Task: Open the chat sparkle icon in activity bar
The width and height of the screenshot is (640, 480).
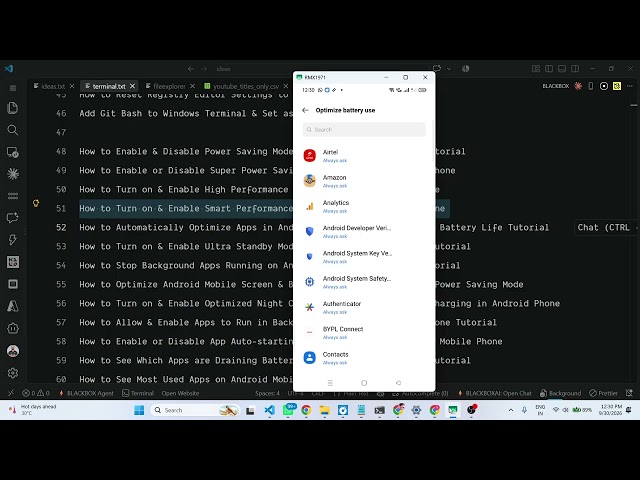Action: (13, 218)
